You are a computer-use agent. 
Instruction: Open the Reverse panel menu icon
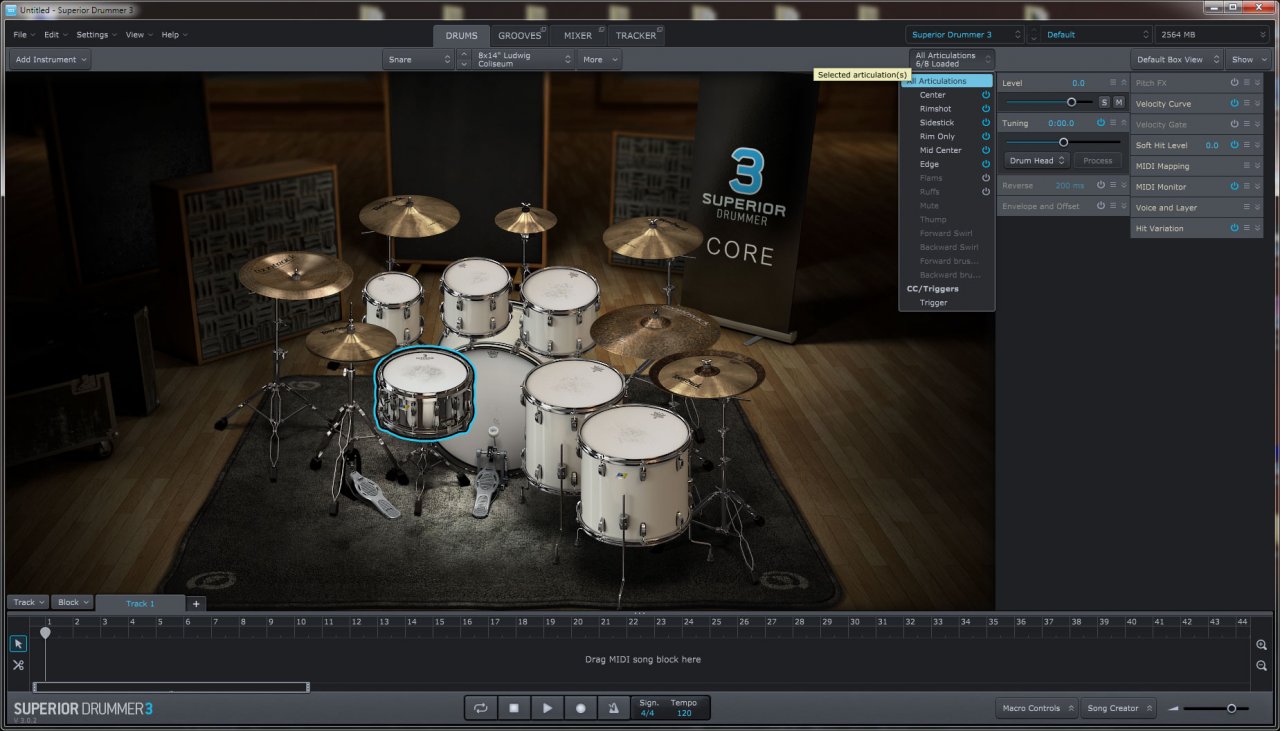pyautogui.click(x=1113, y=185)
